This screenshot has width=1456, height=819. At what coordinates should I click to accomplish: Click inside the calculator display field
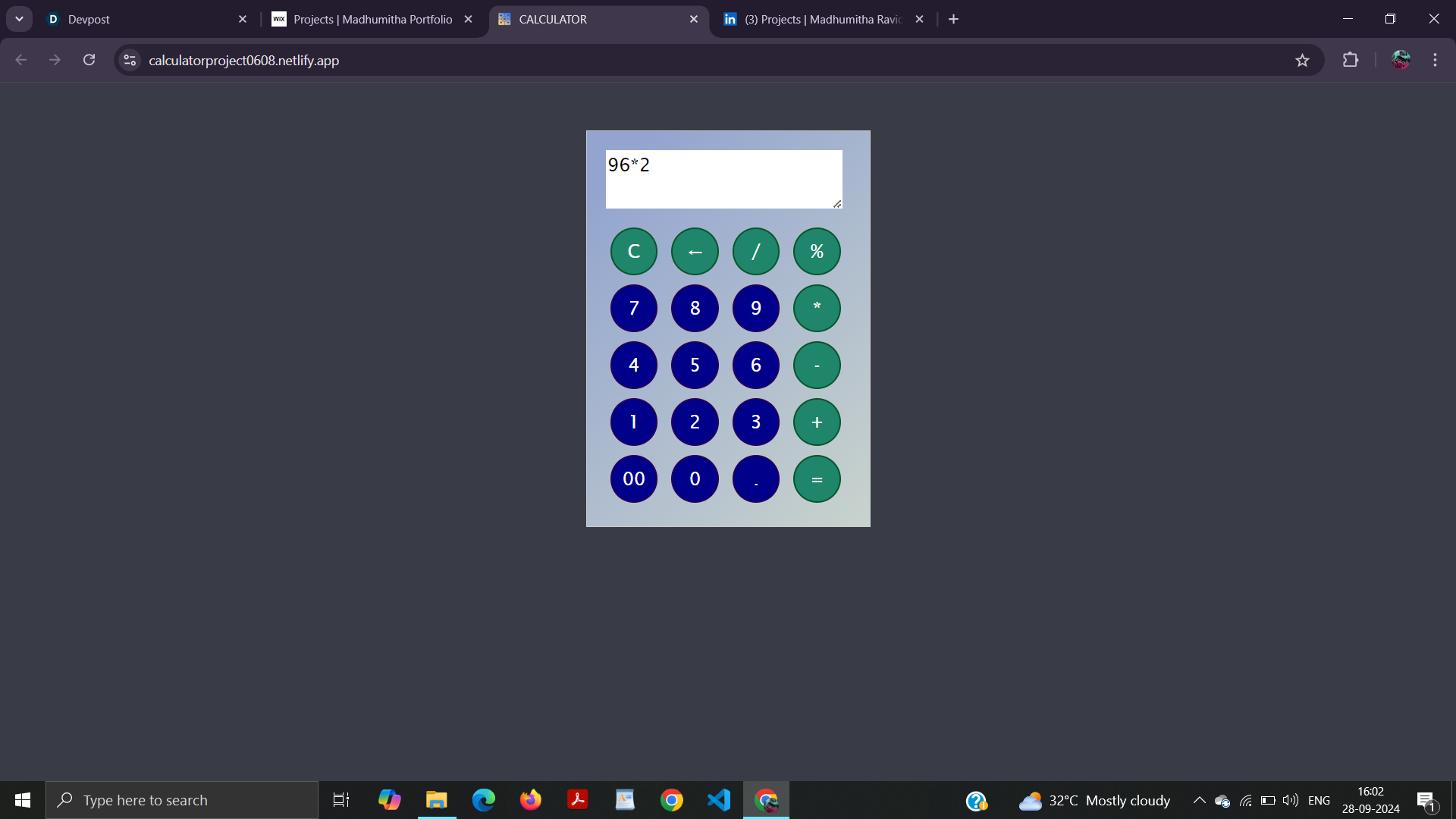click(x=723, y=179)
